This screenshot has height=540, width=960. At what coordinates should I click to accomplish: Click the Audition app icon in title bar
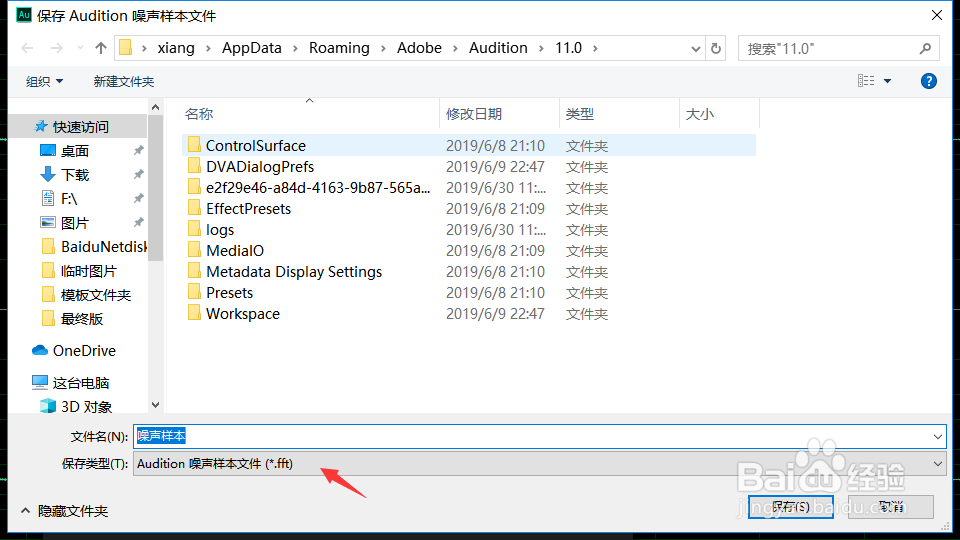point(24,15)
